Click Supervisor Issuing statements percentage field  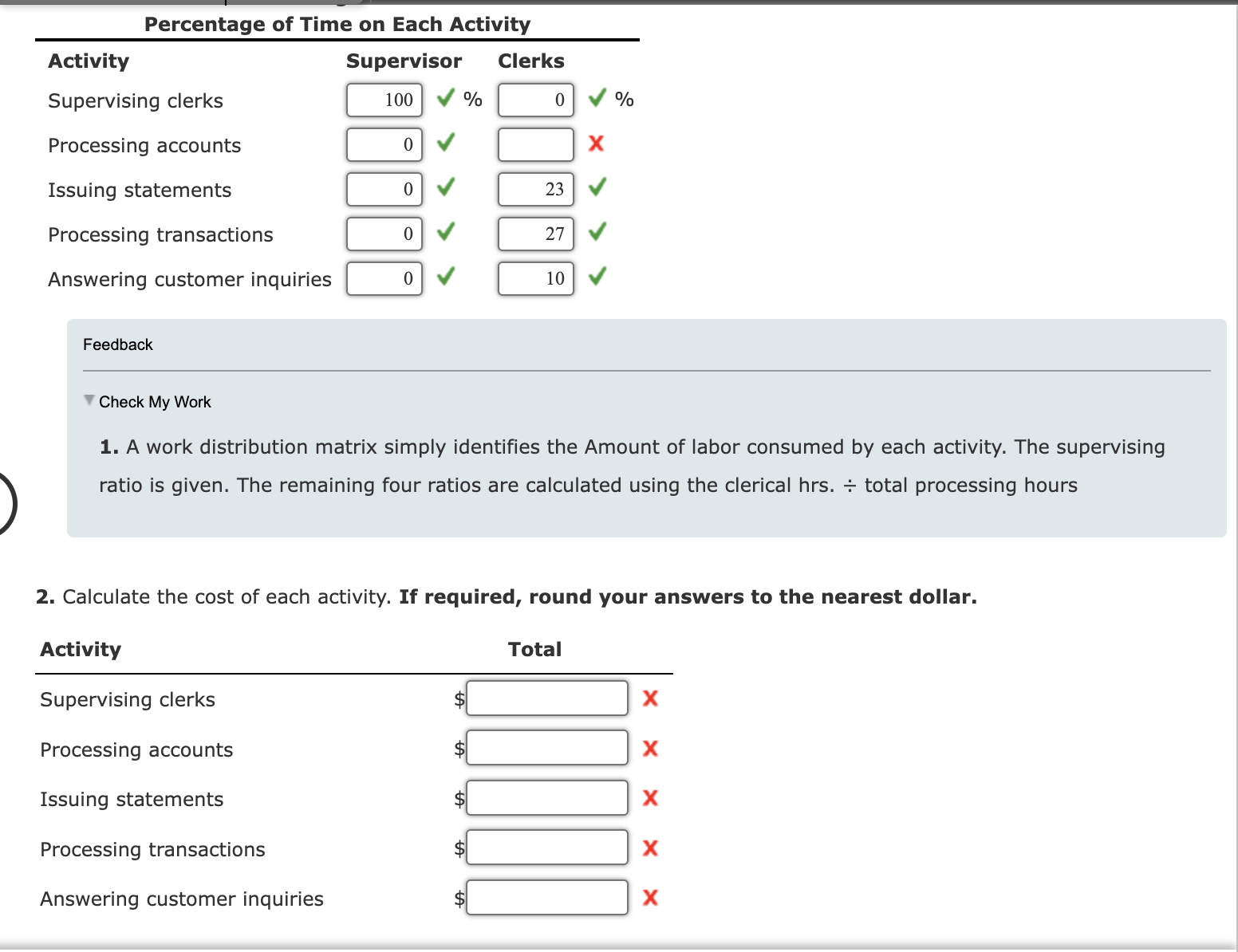[x=384, y=189]
